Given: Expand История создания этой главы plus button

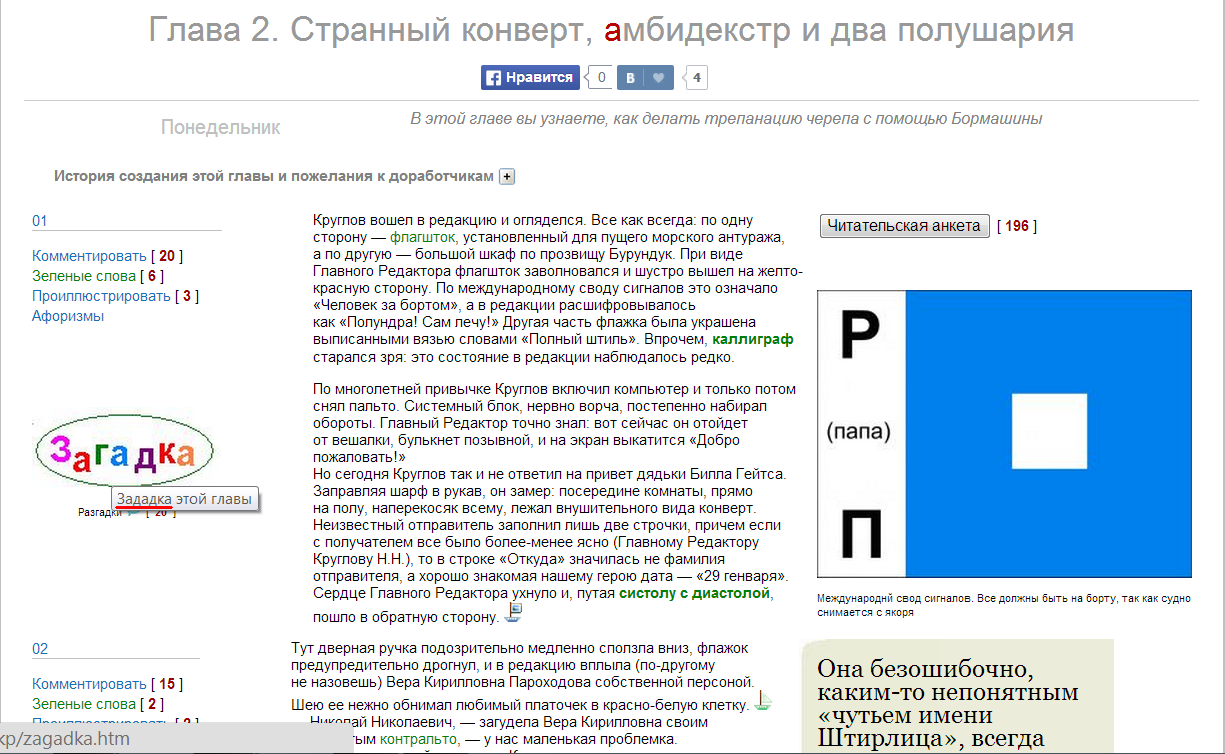Looking at the screenshot, I should tap(507, 177).
